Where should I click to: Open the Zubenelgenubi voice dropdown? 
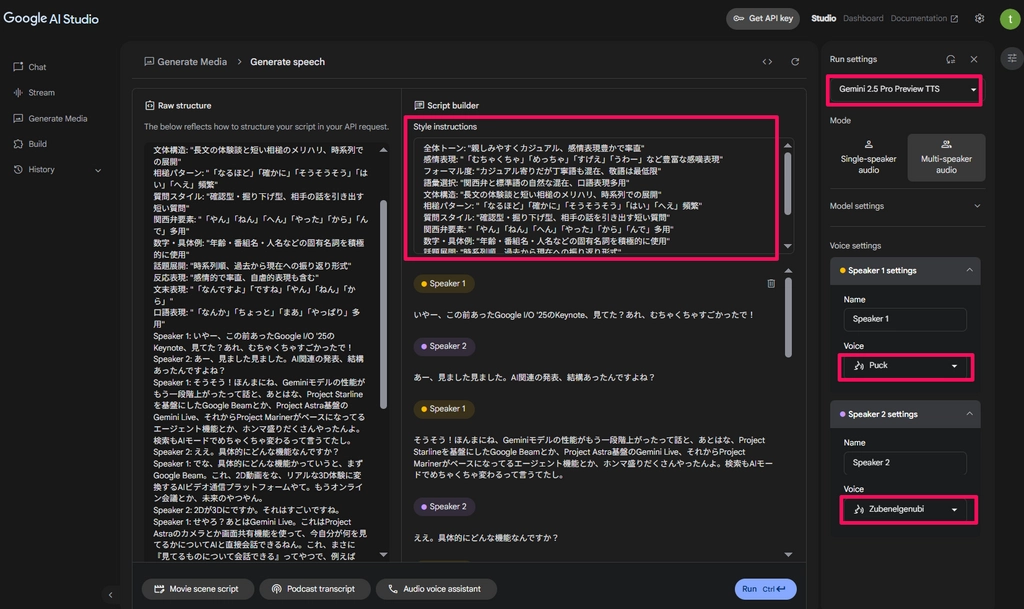pos(904,509)
